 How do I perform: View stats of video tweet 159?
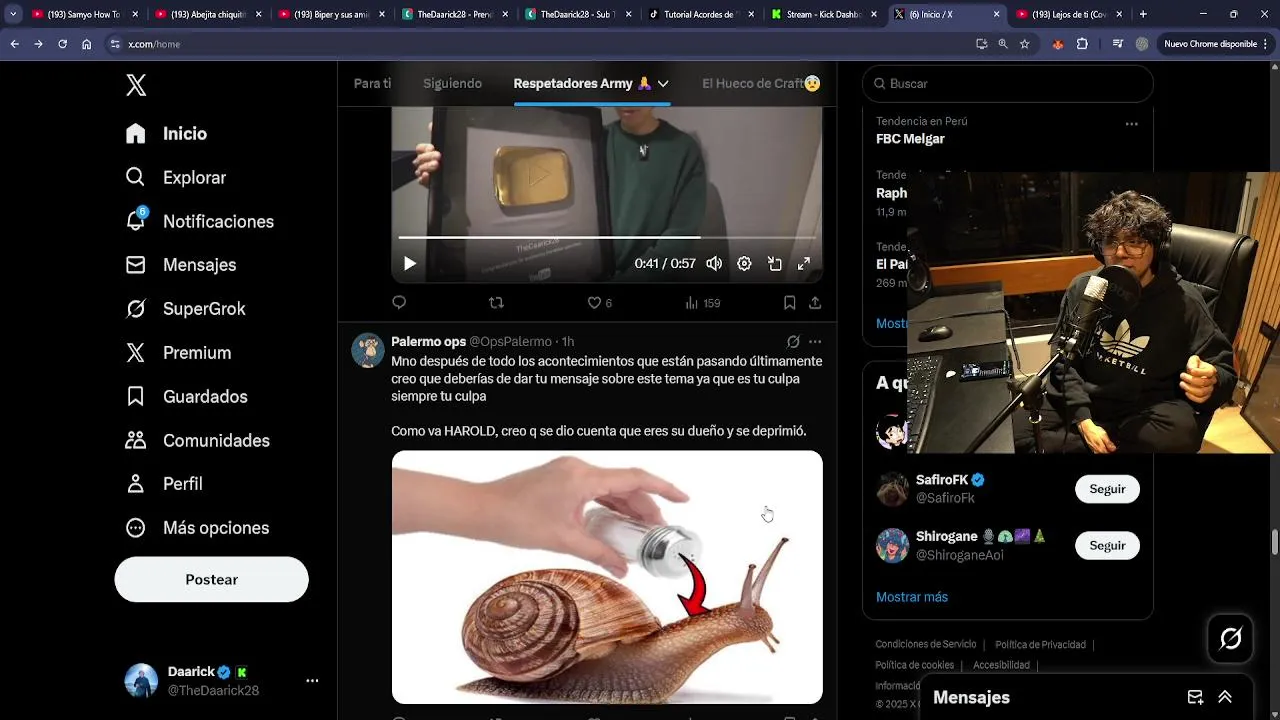pyautogui.click(x=702, y=302)
